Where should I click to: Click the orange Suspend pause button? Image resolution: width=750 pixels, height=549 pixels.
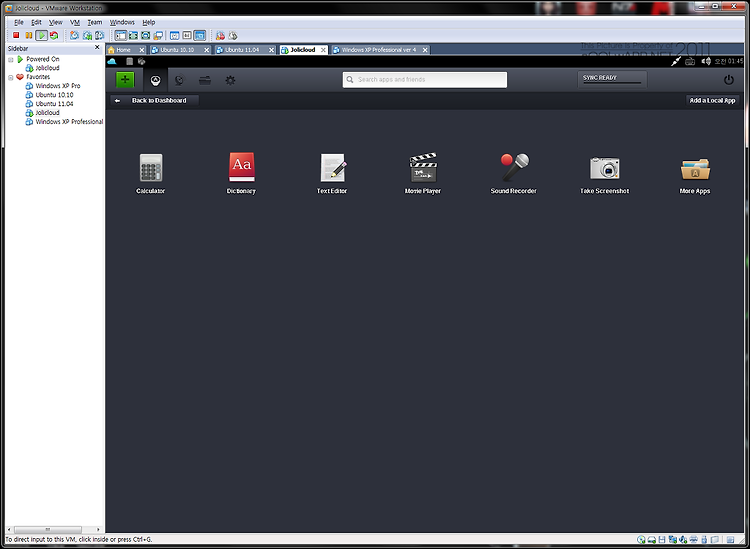tap(29, 35)
